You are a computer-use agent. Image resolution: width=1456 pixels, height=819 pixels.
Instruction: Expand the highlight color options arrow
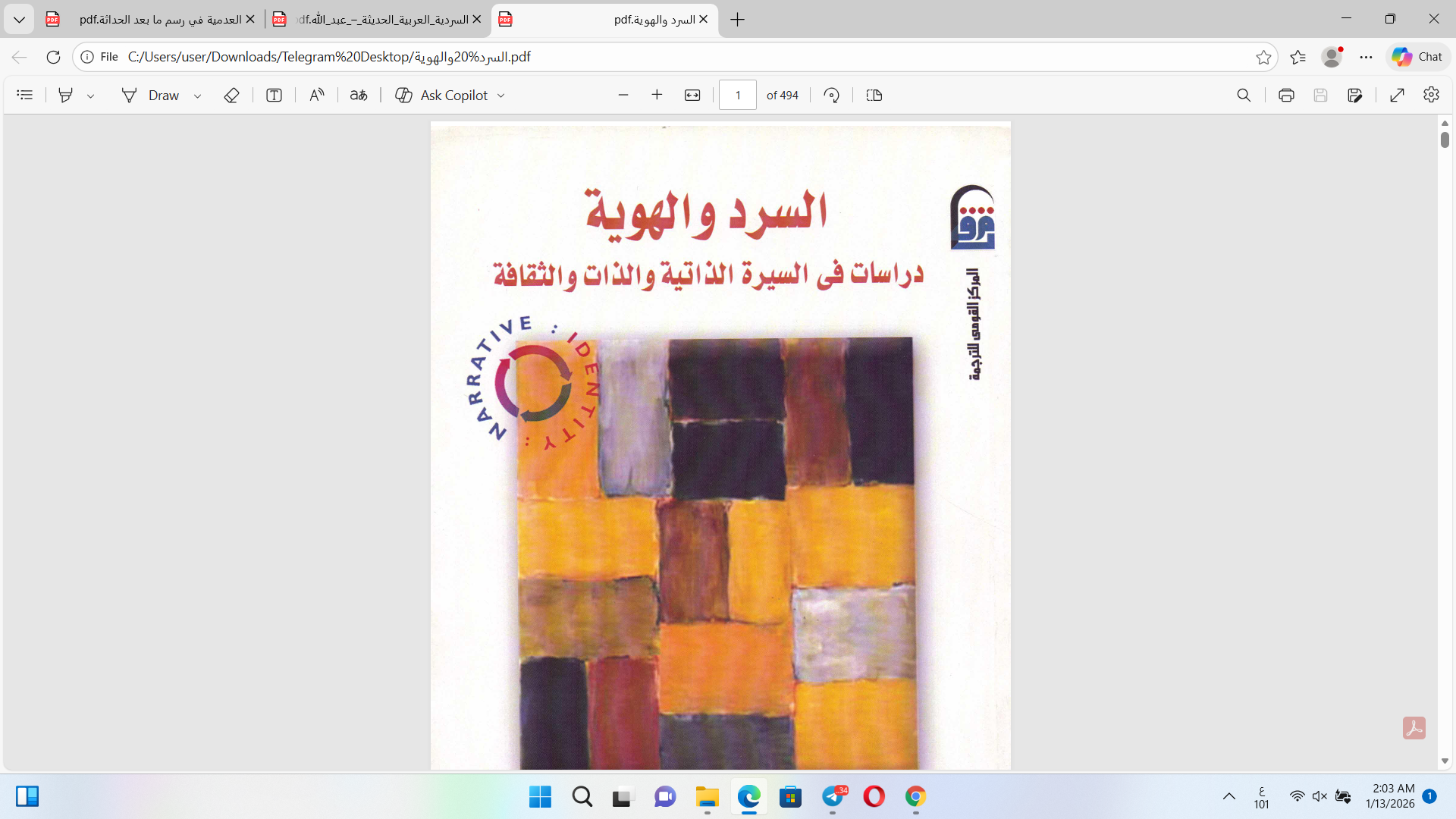tap(90, 96)
